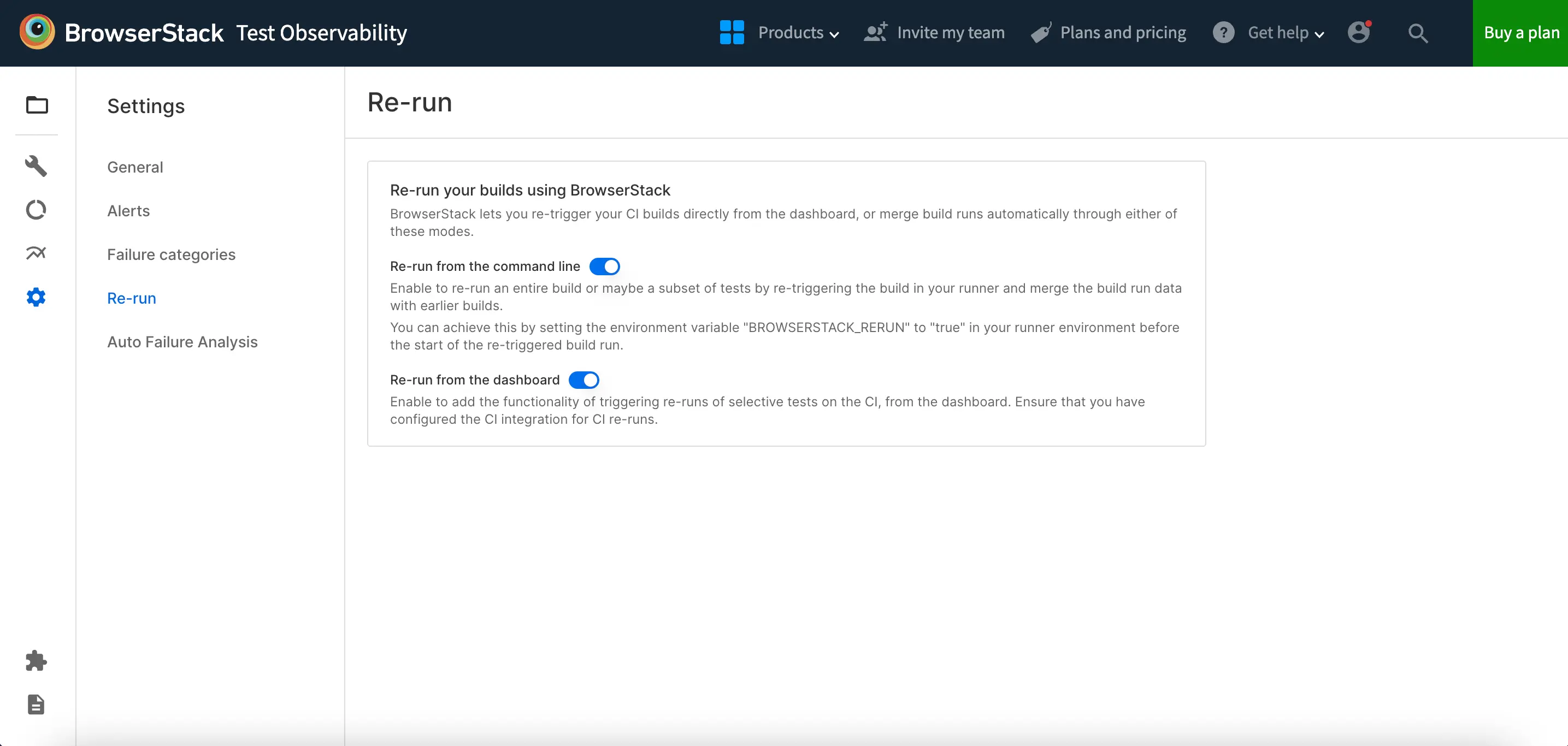1568x746 pixels.
Task: Click Invite my team link
Action: tap(950, 32)
